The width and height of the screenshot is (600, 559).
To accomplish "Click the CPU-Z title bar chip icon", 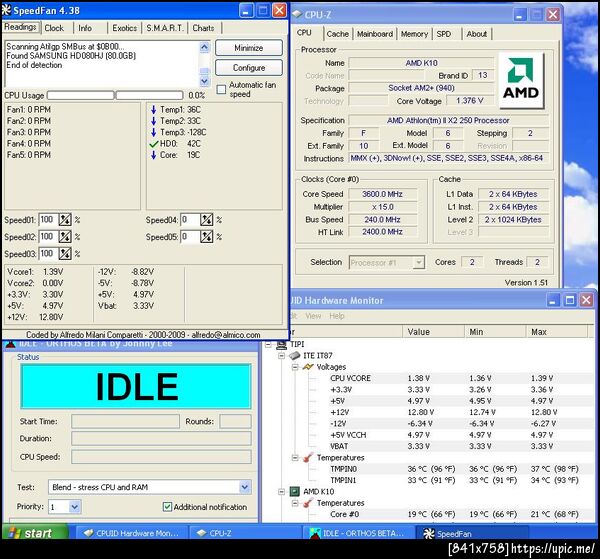I will (x=297, y=14).
